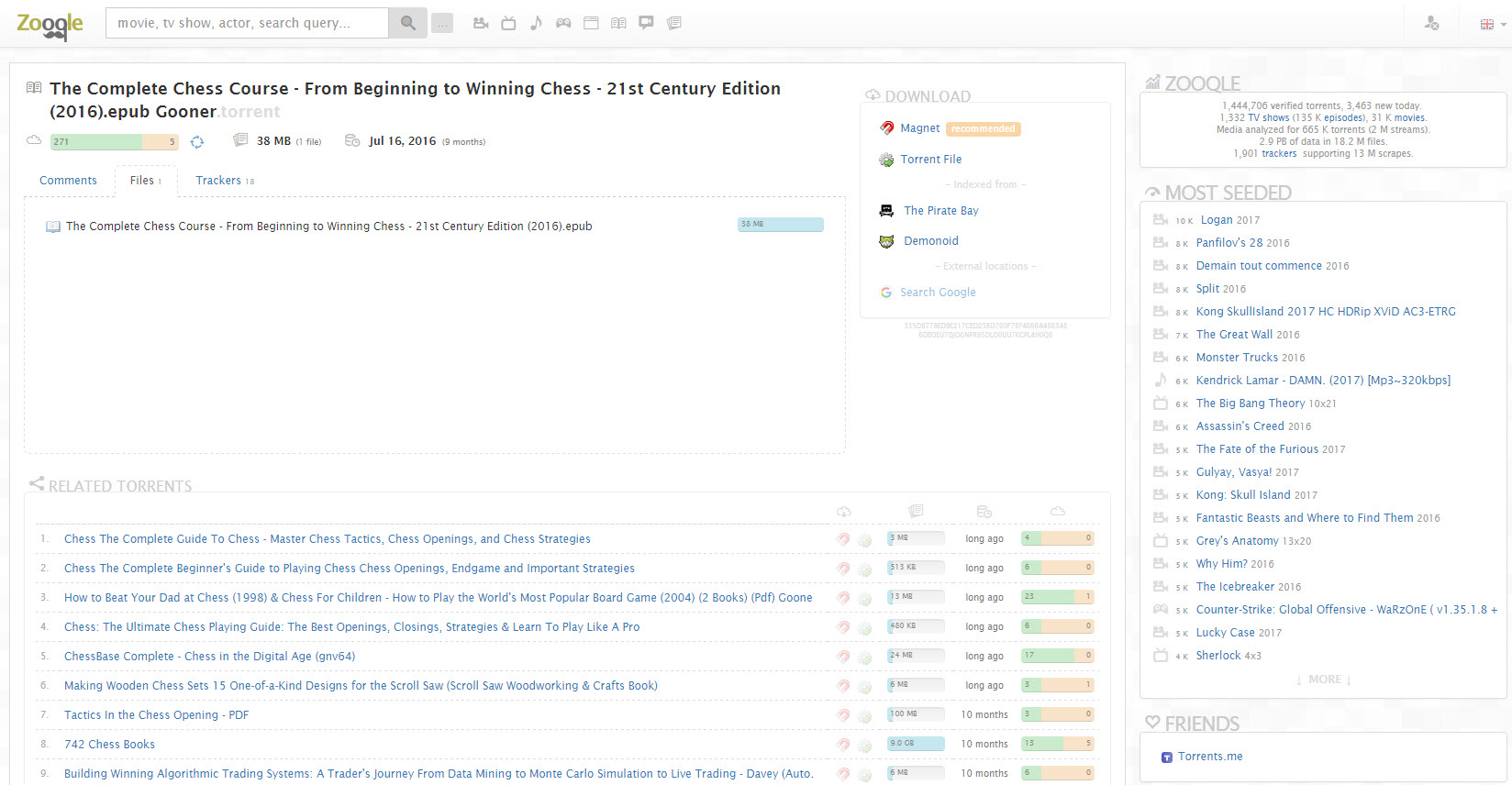The image size is (1512, 785).
Task: Download via Torrent File link
Action: 930,160
